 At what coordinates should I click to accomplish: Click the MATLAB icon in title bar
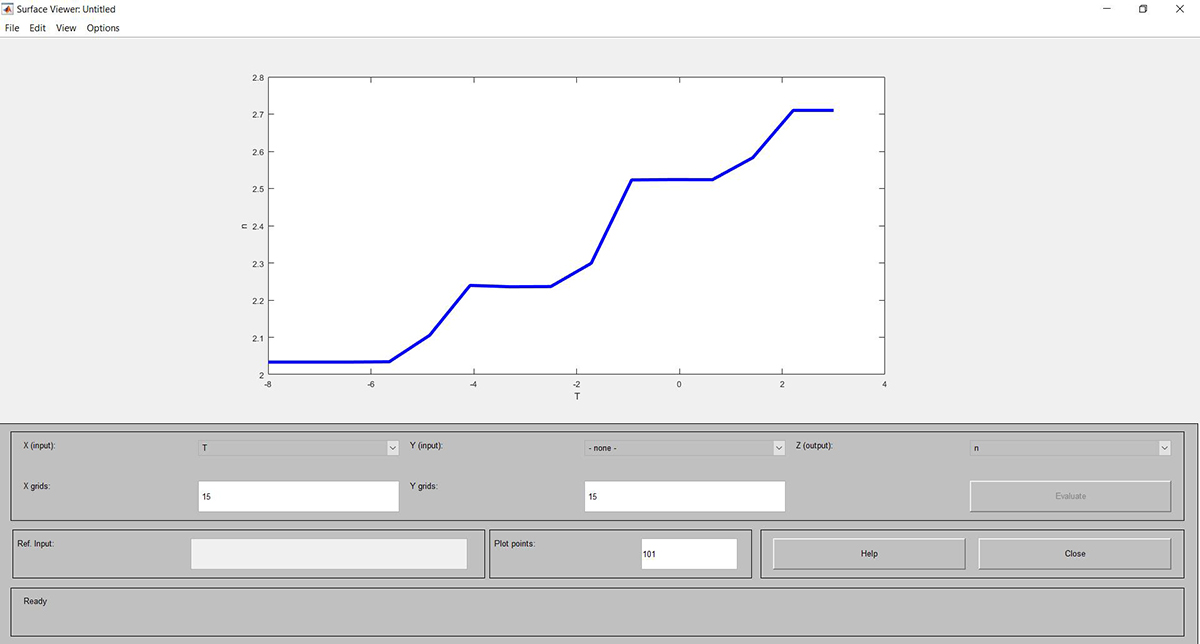coord(9,9)
